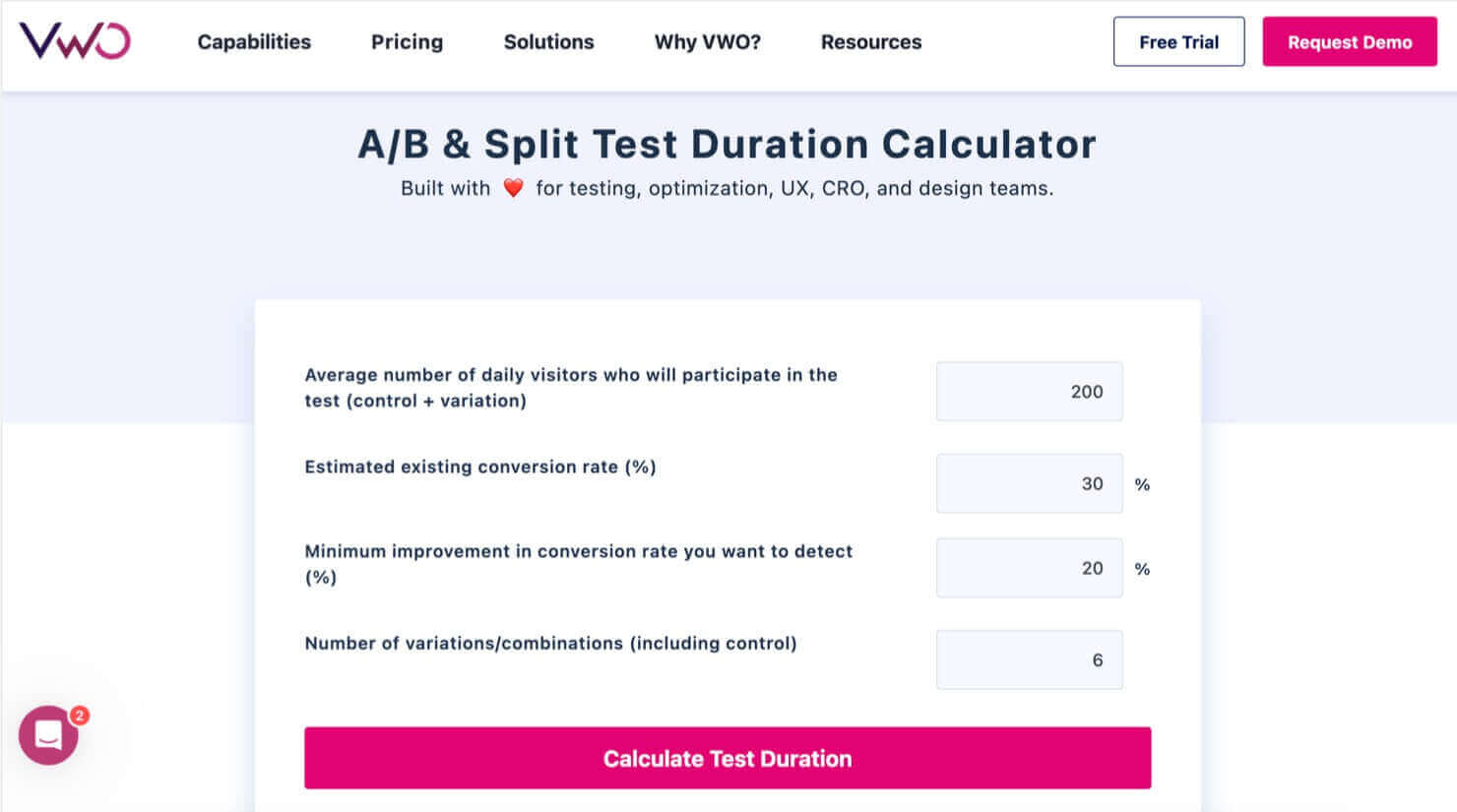
Task: Click the page heading text
Action: pyautogui.click(x=728, y=144)
